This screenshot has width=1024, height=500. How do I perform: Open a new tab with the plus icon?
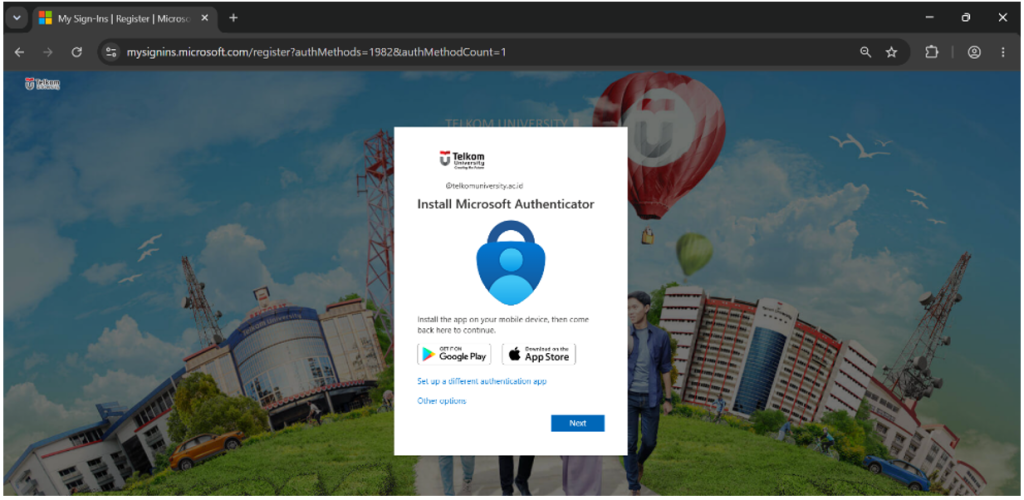233,18
